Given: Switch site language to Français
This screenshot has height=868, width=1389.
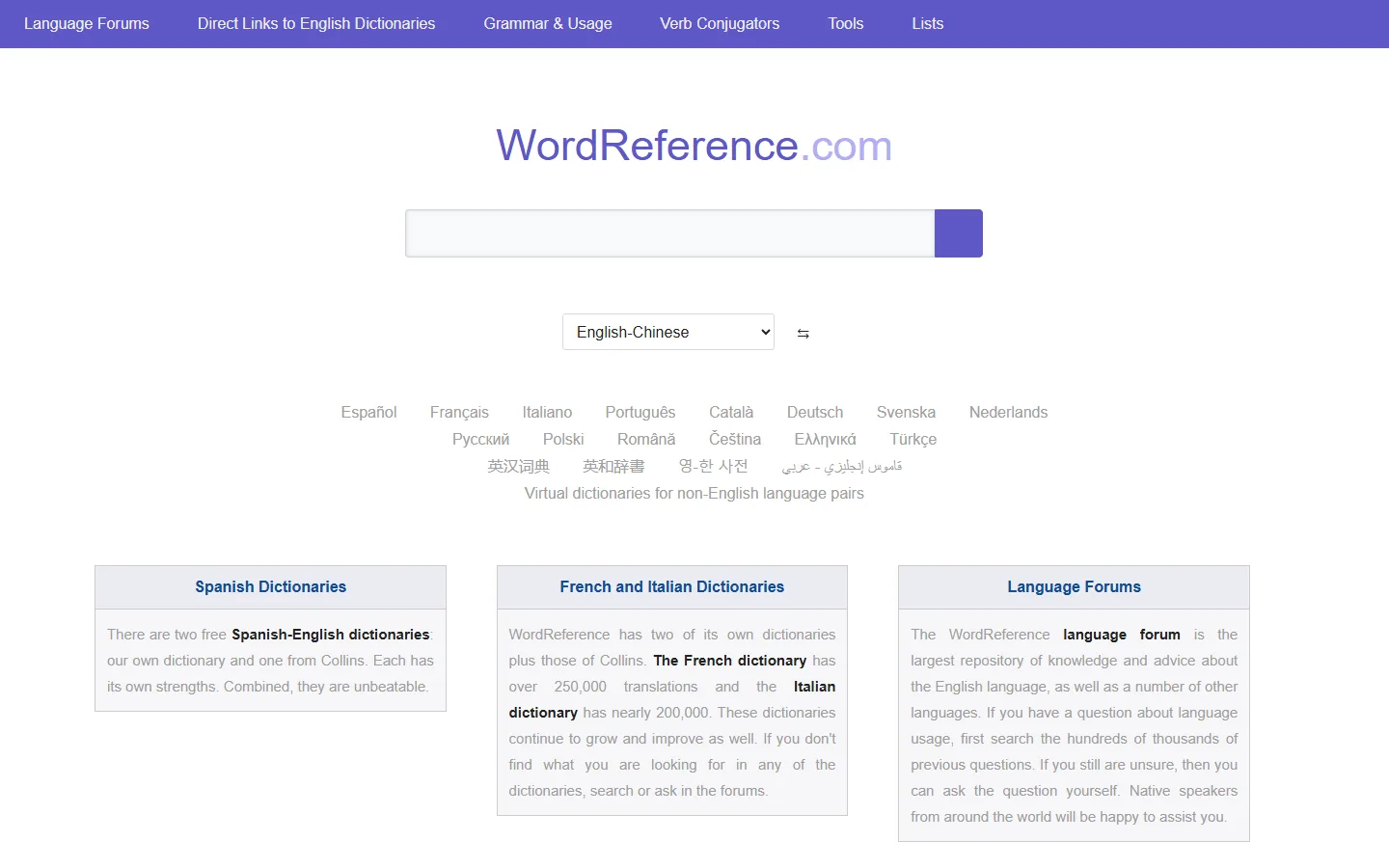Looking at the screenshot, I should [x=459, y=412].
